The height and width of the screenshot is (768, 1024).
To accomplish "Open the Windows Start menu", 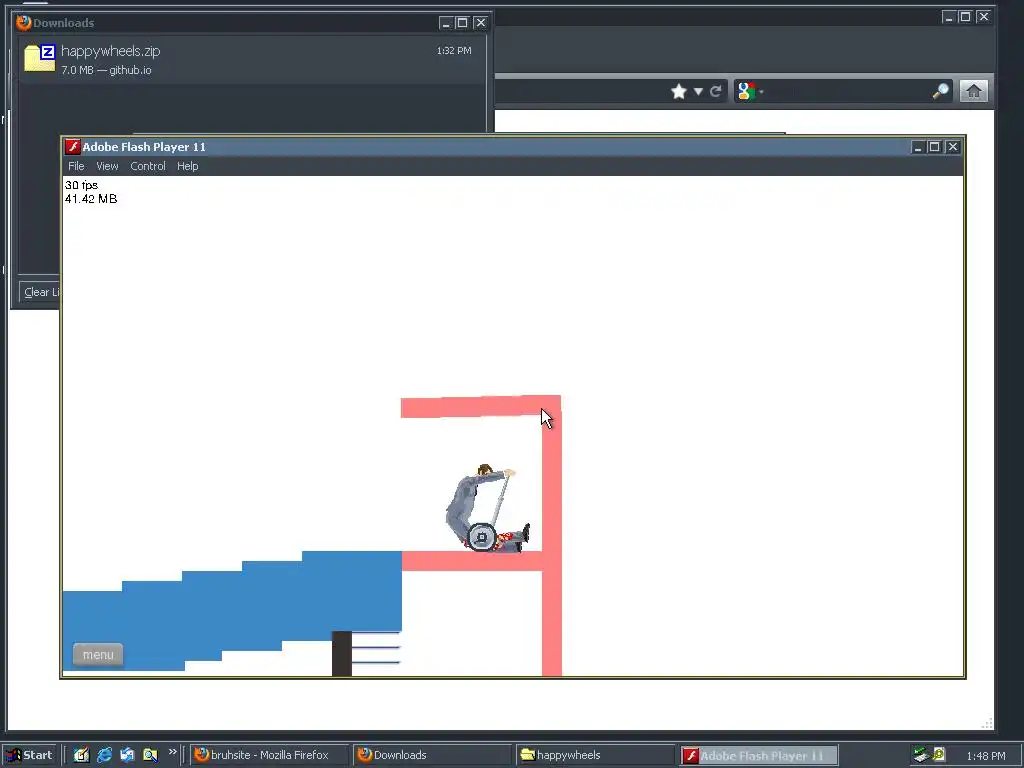I will pyautogui.click(x=29, y=755).
